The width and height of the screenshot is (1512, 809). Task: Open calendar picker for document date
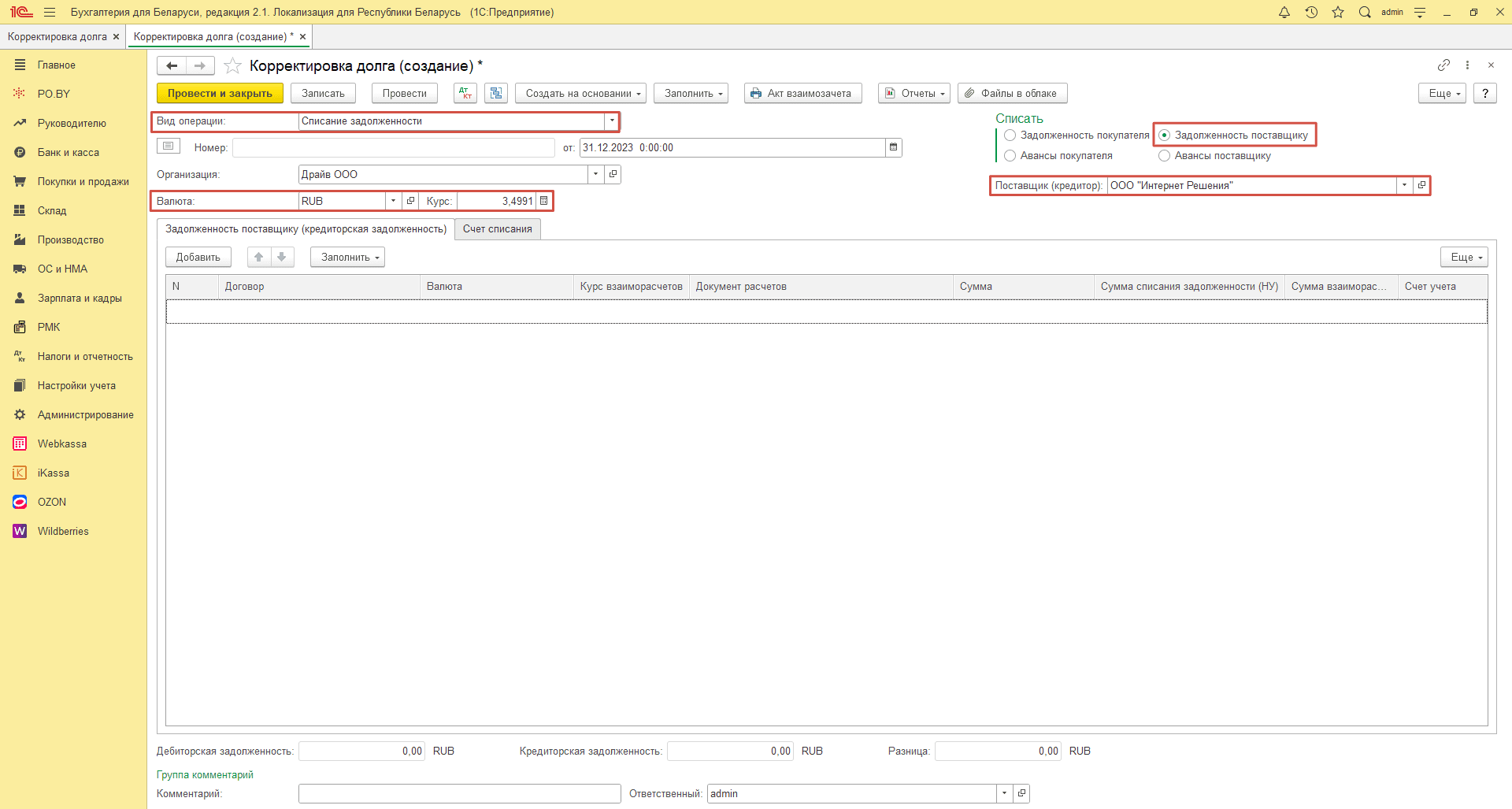893,147
